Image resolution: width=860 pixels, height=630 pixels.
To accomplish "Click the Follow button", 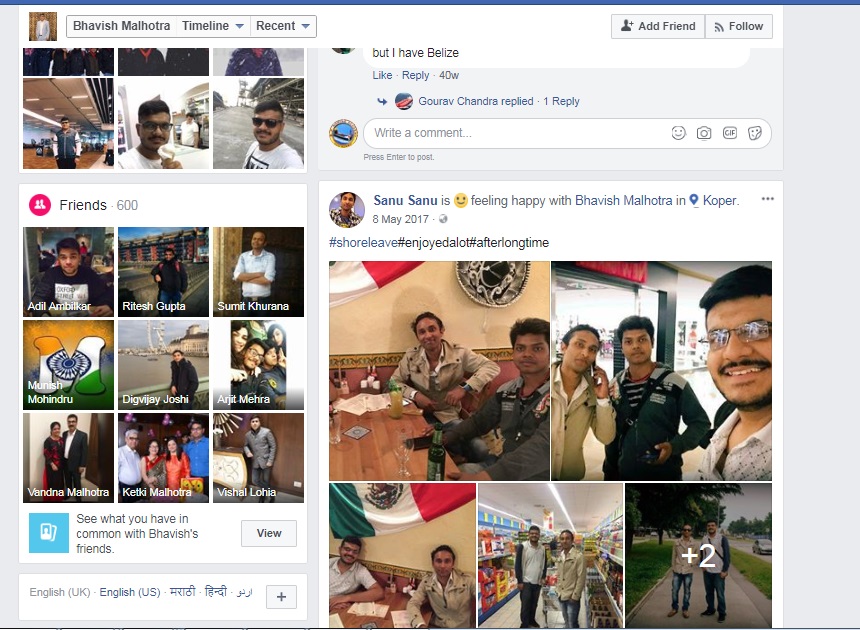I will tap(739, 26).
